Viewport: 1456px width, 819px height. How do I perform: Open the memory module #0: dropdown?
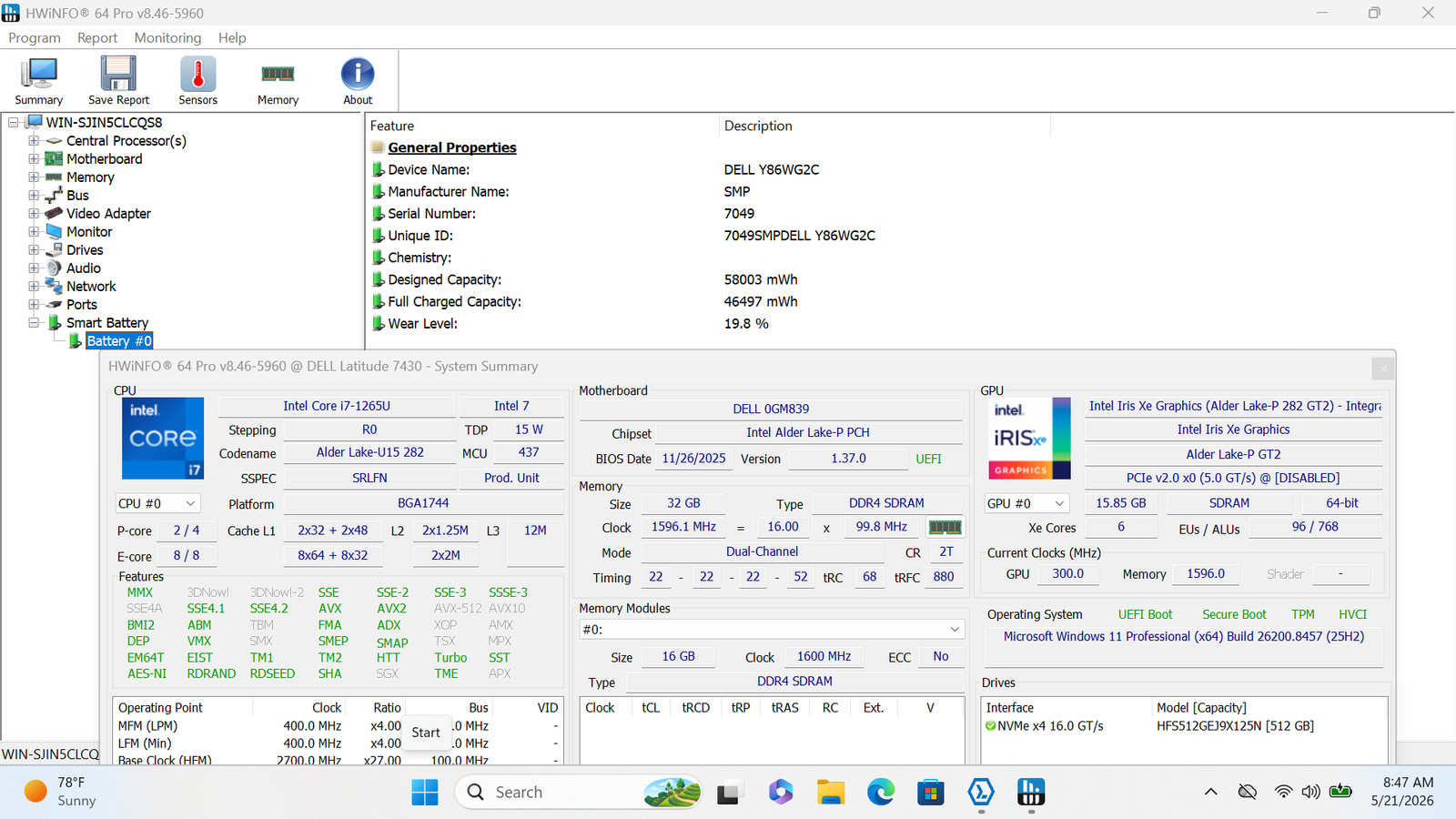pyautogui.click(x=772, y=629)
